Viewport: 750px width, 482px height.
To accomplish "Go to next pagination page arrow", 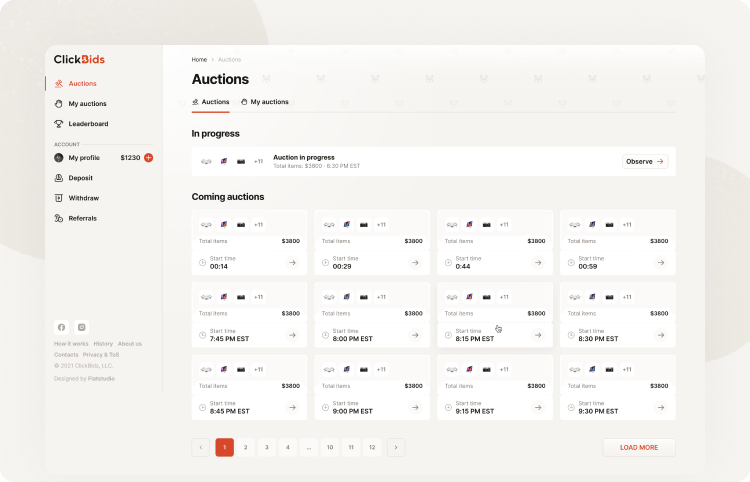I will [396, 447].
